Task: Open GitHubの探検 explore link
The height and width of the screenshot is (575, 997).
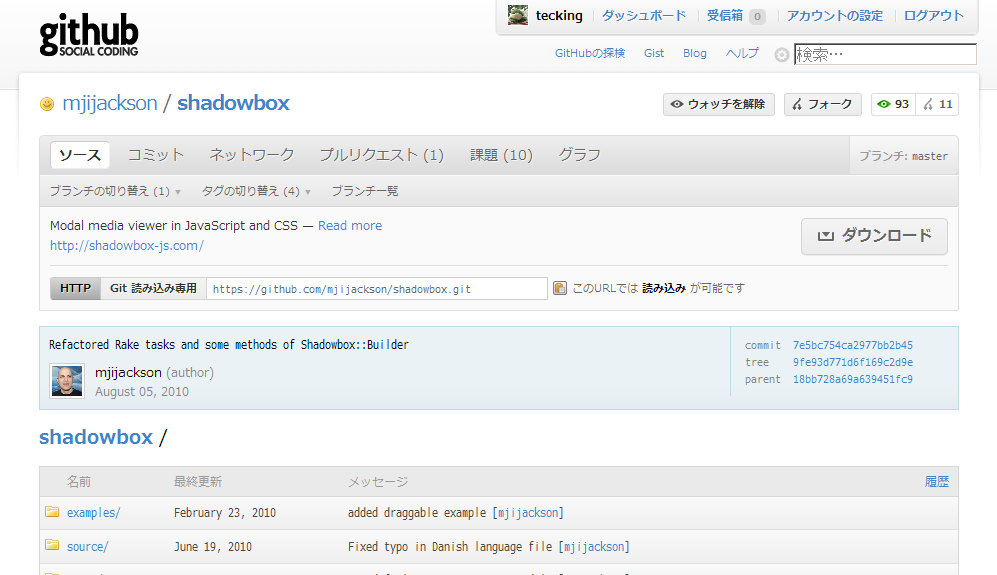Action: 590,53
